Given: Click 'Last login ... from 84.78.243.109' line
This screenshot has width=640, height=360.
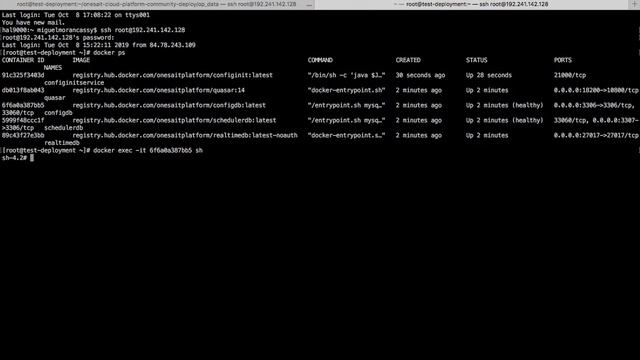Looking at the screenshot, I should point(98,45).
